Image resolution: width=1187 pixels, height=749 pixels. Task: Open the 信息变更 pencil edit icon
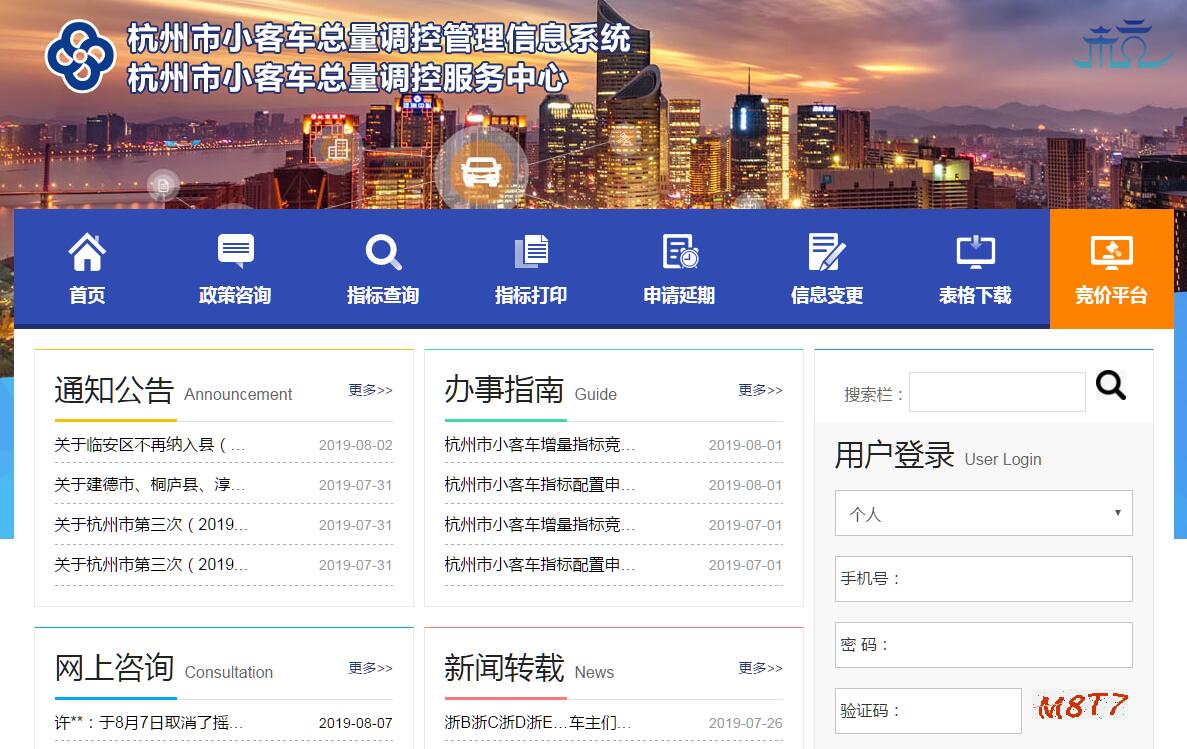(827, 252)
